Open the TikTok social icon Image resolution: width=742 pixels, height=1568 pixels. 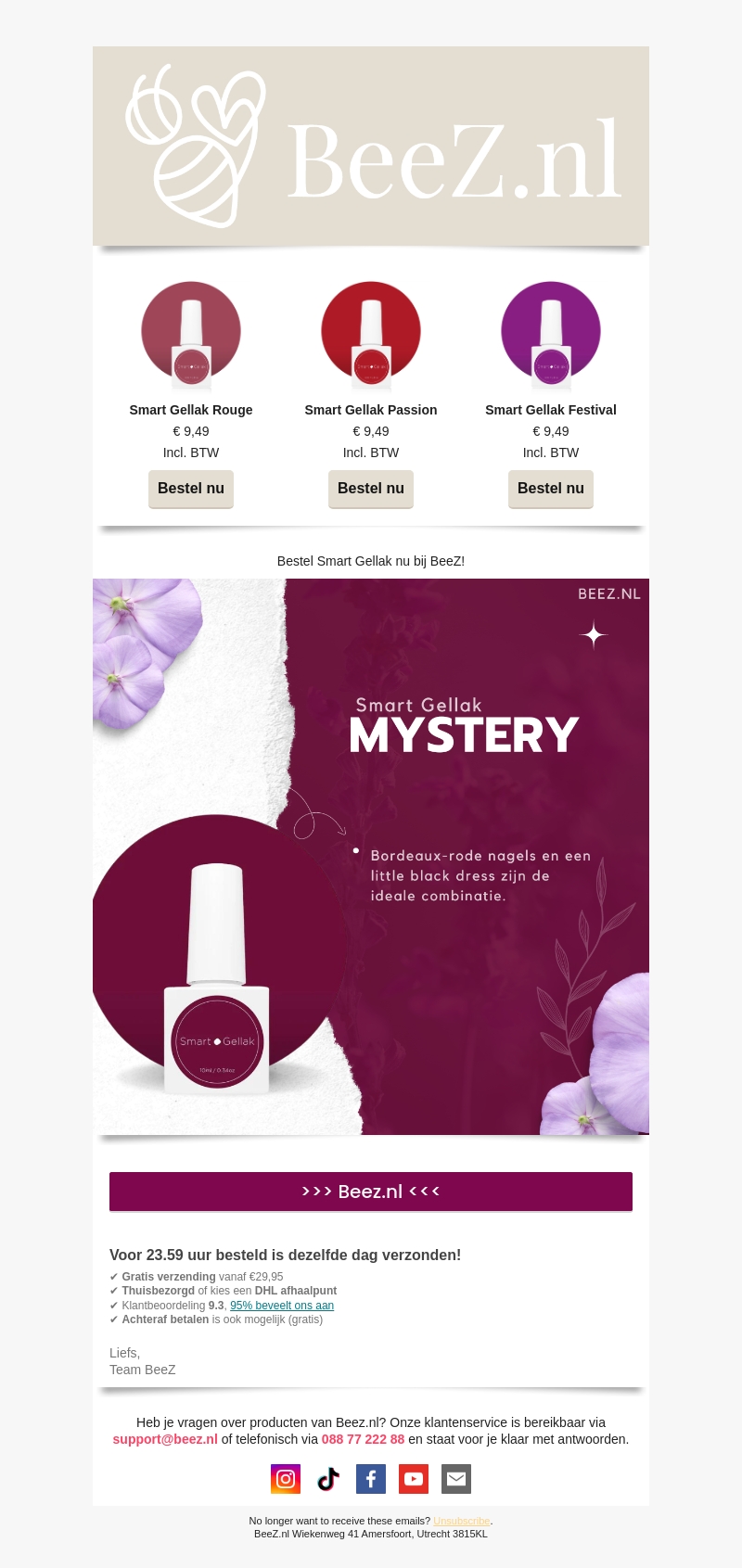(x=328, y=1479)
